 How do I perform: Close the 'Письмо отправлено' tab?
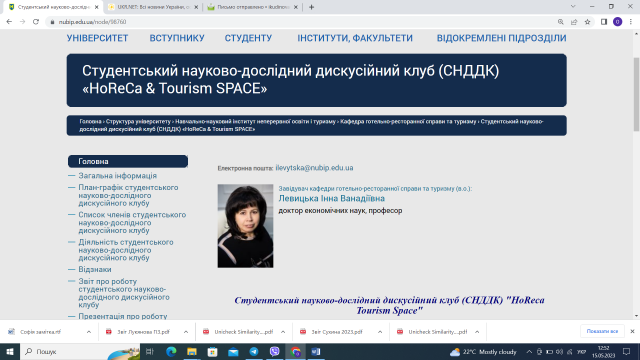point(296,7)
